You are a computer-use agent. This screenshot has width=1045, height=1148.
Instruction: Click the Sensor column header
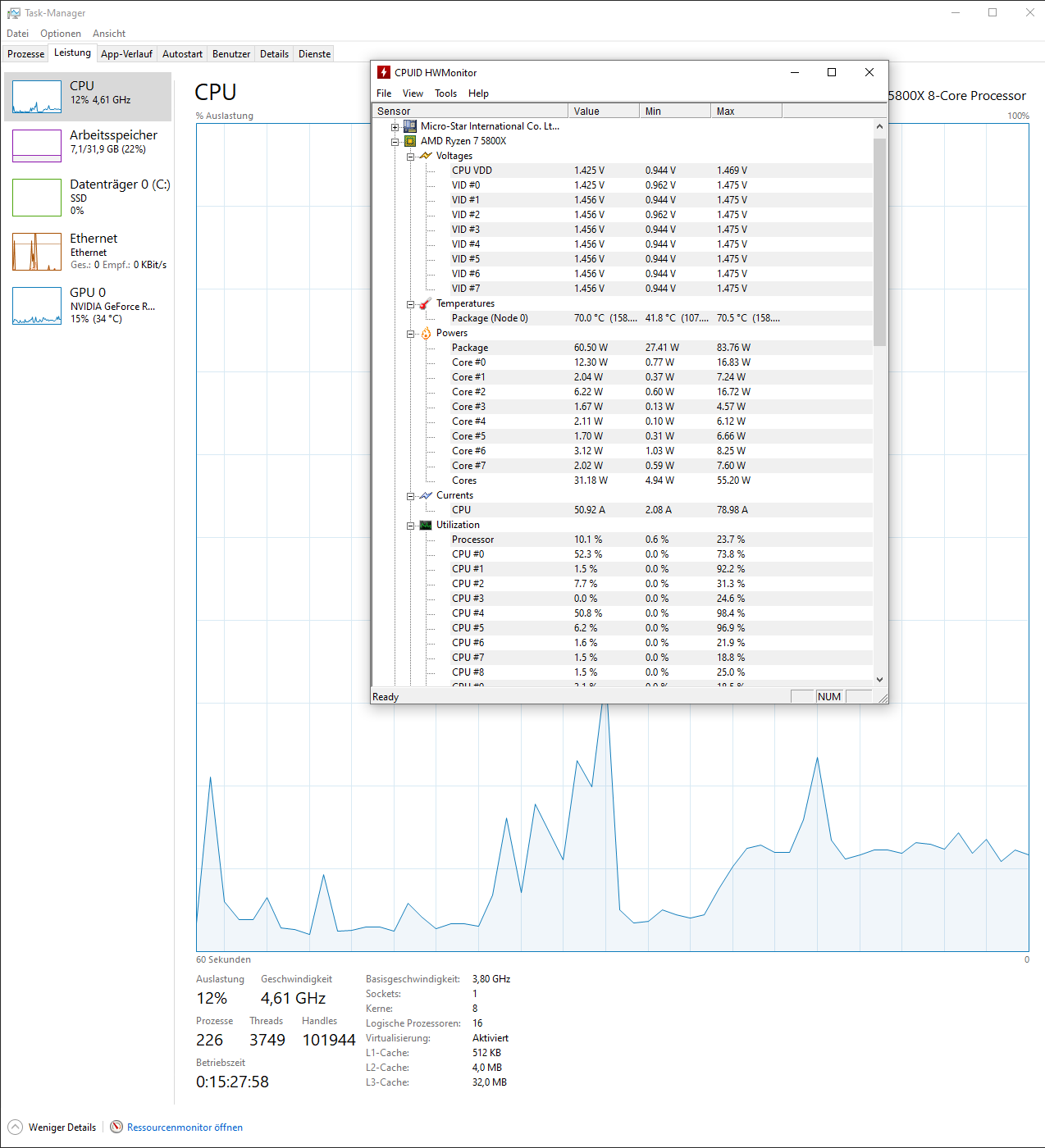(470, 111)
